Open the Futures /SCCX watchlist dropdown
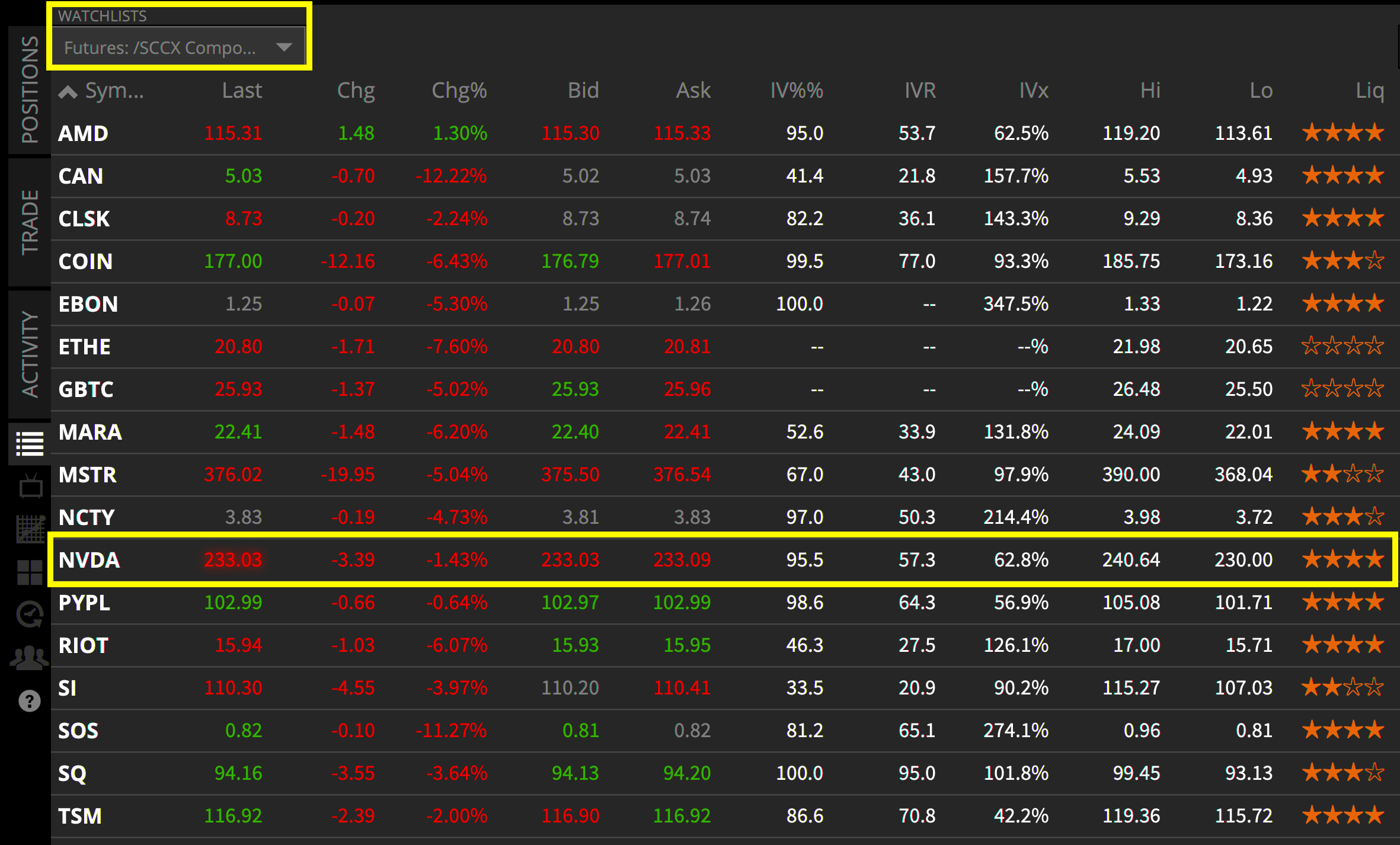The height and width of the screenshot is (845, 1400). pyautogui.click(x=160, y=47)
